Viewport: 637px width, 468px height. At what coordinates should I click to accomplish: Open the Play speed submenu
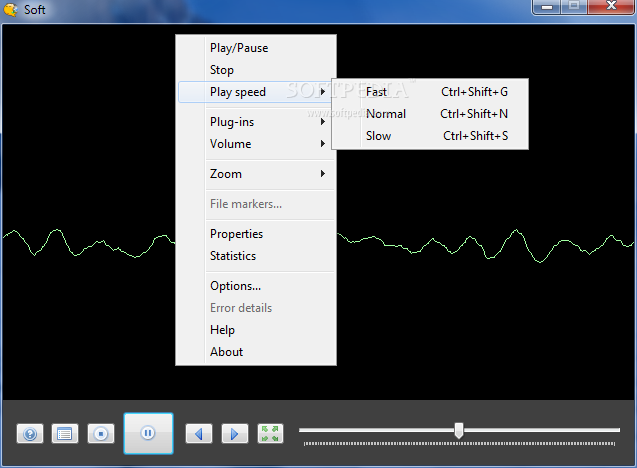[256, 92]
